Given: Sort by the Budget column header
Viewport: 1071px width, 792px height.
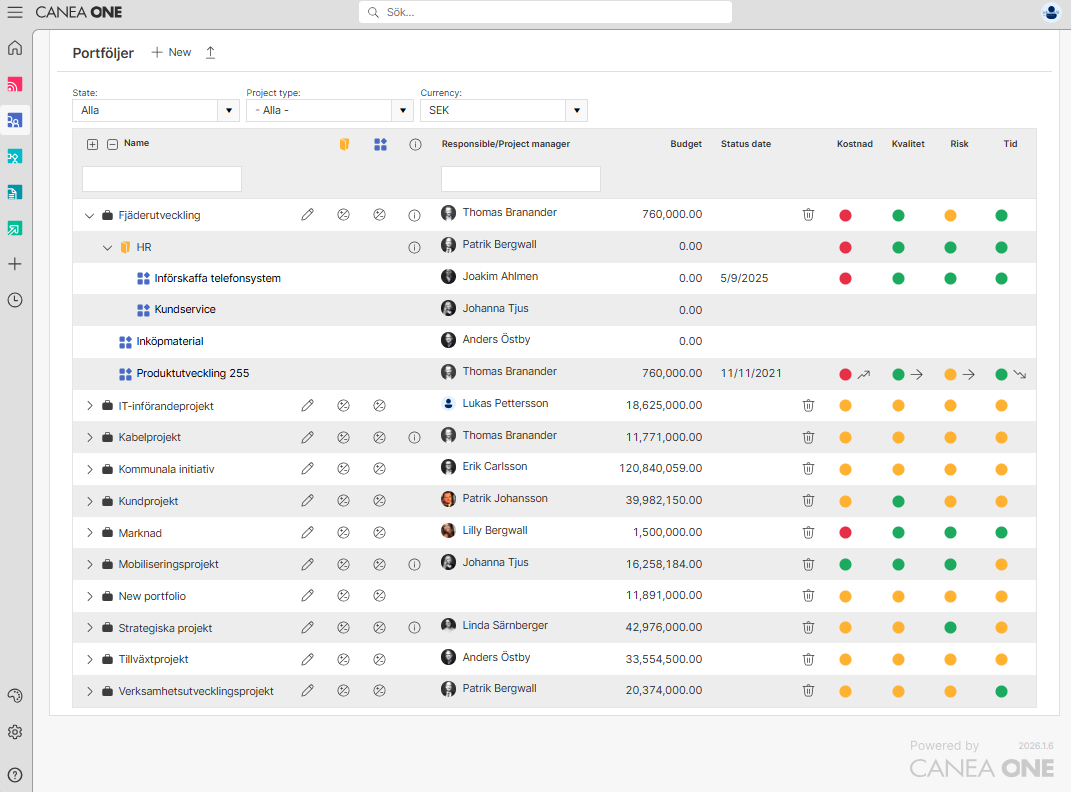Looking at the screenshot, I should coord(686,144).
